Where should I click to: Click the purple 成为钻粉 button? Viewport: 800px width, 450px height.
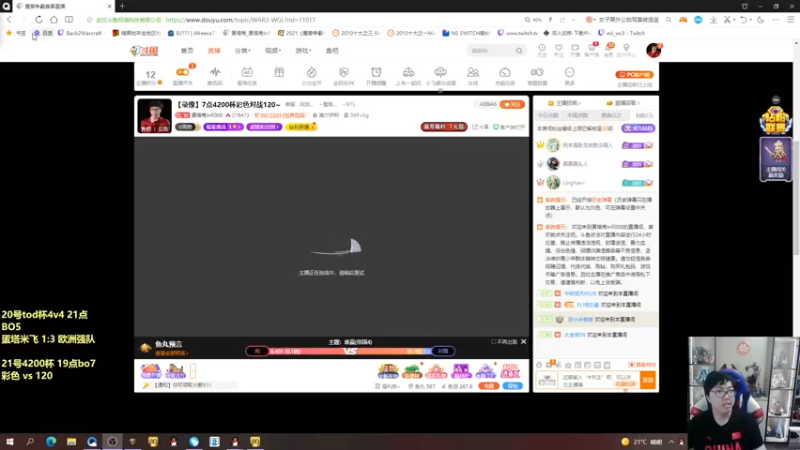(638, 129)
